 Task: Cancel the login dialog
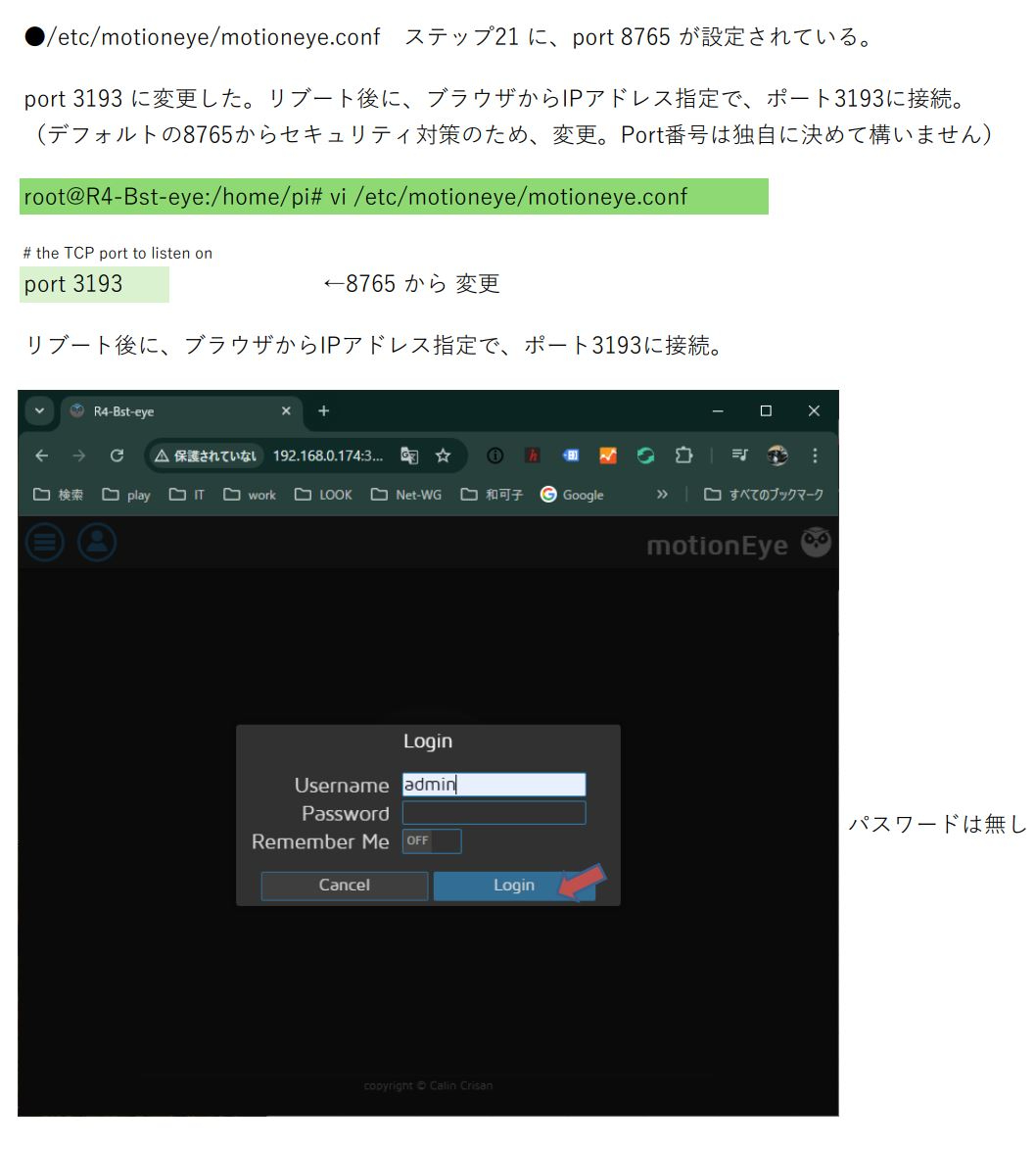(344, 885)
